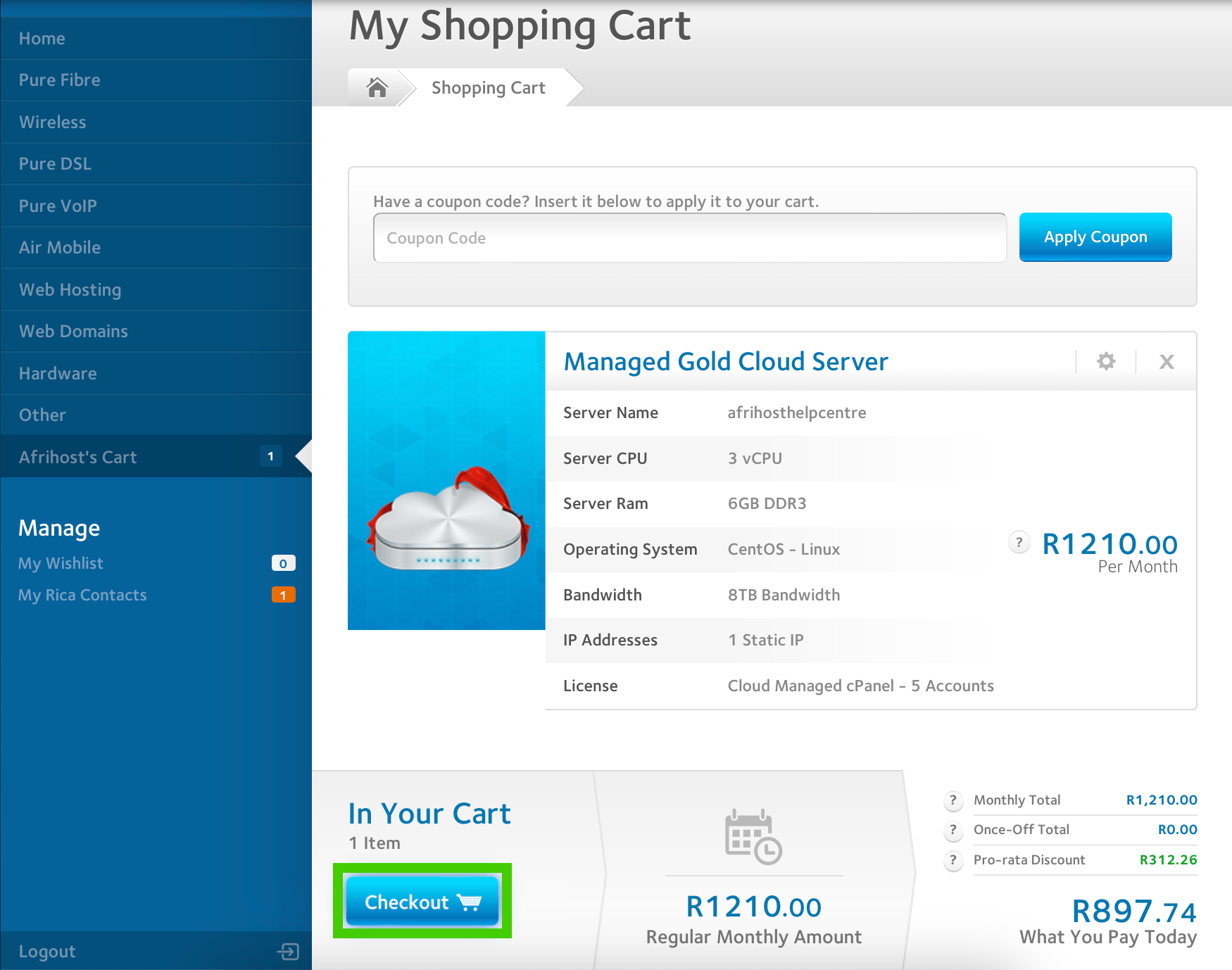1232x970 pixels.
Task: Click the Shopping Cart breadcrumb
Action: (x=488, y=88)
